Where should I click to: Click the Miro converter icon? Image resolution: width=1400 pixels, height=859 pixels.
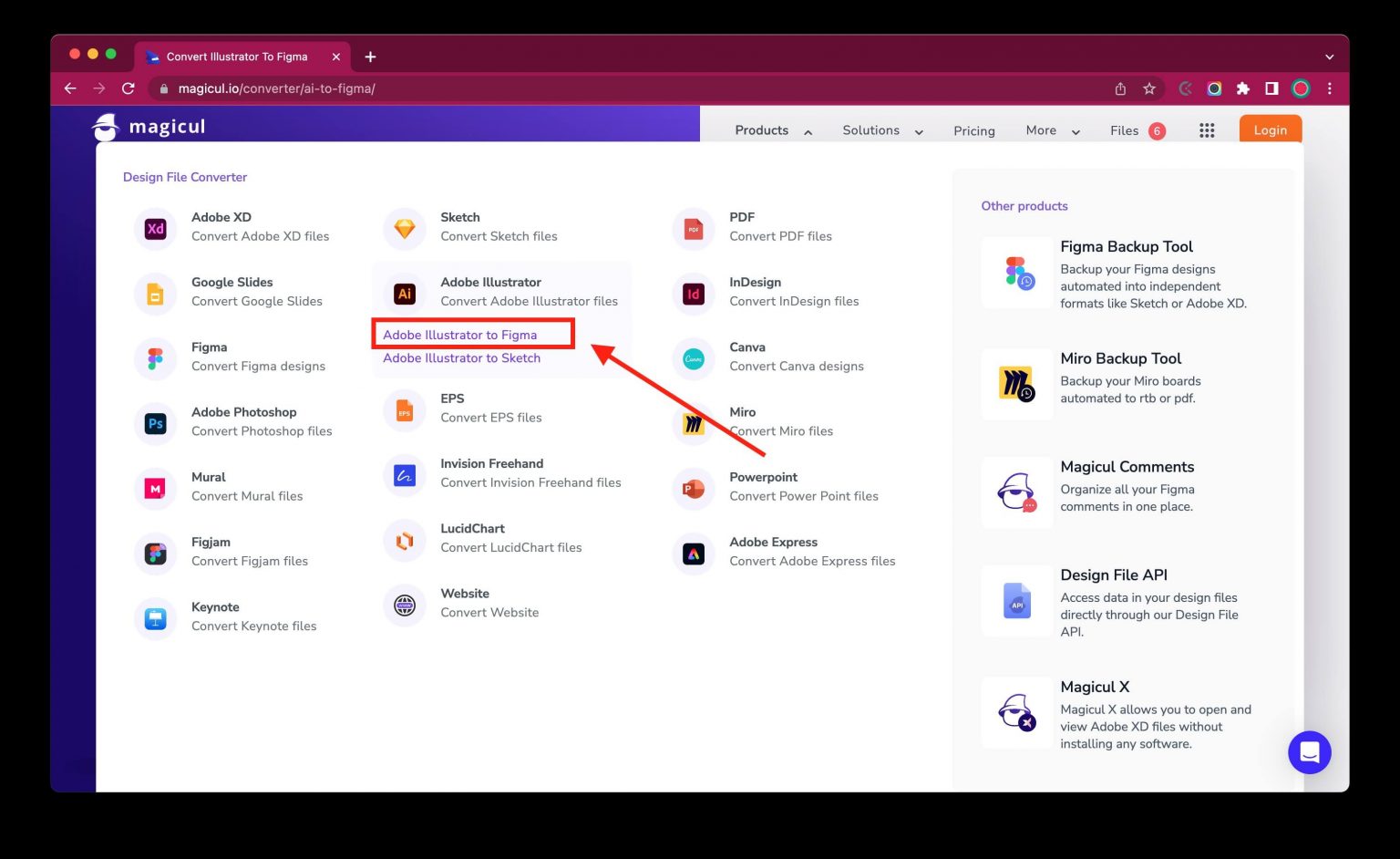pos(693,423)
